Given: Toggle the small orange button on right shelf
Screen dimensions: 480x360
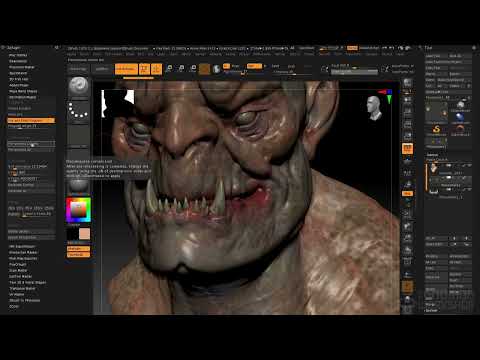Looking at the screenshot, I should coord(407,193).
